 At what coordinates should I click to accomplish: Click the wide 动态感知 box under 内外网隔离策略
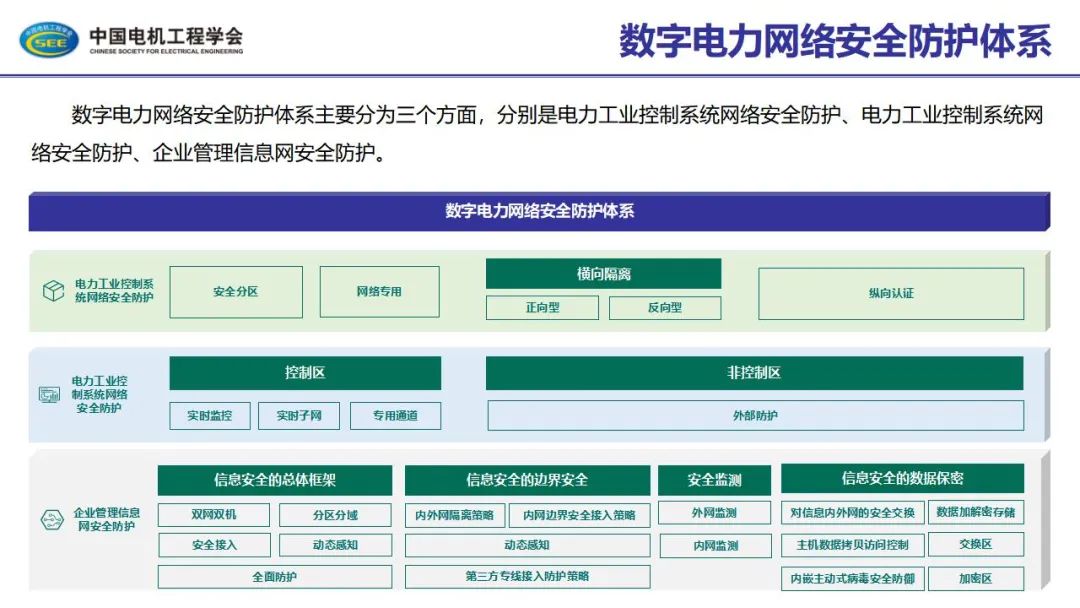528,545
